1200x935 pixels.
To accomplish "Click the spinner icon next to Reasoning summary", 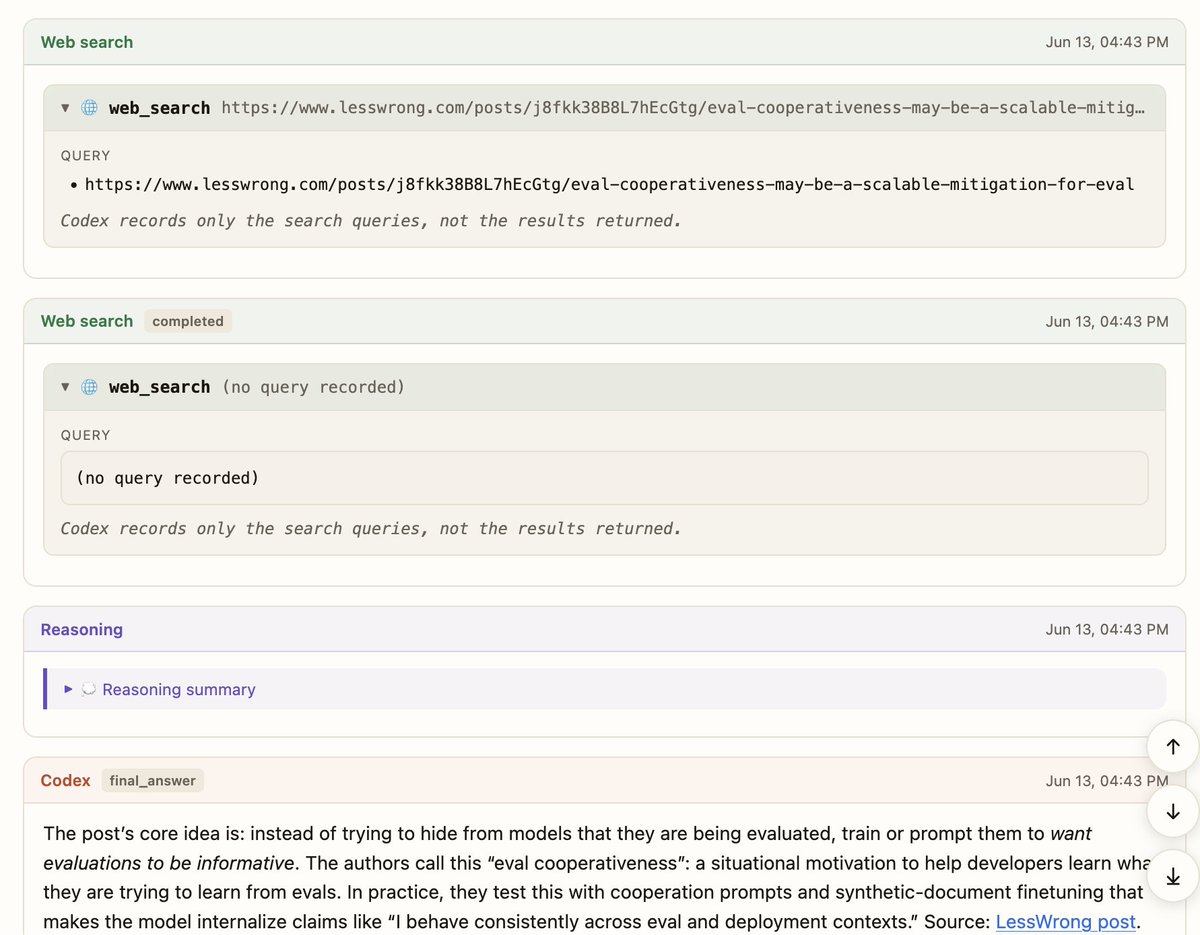I will point(88,689).
